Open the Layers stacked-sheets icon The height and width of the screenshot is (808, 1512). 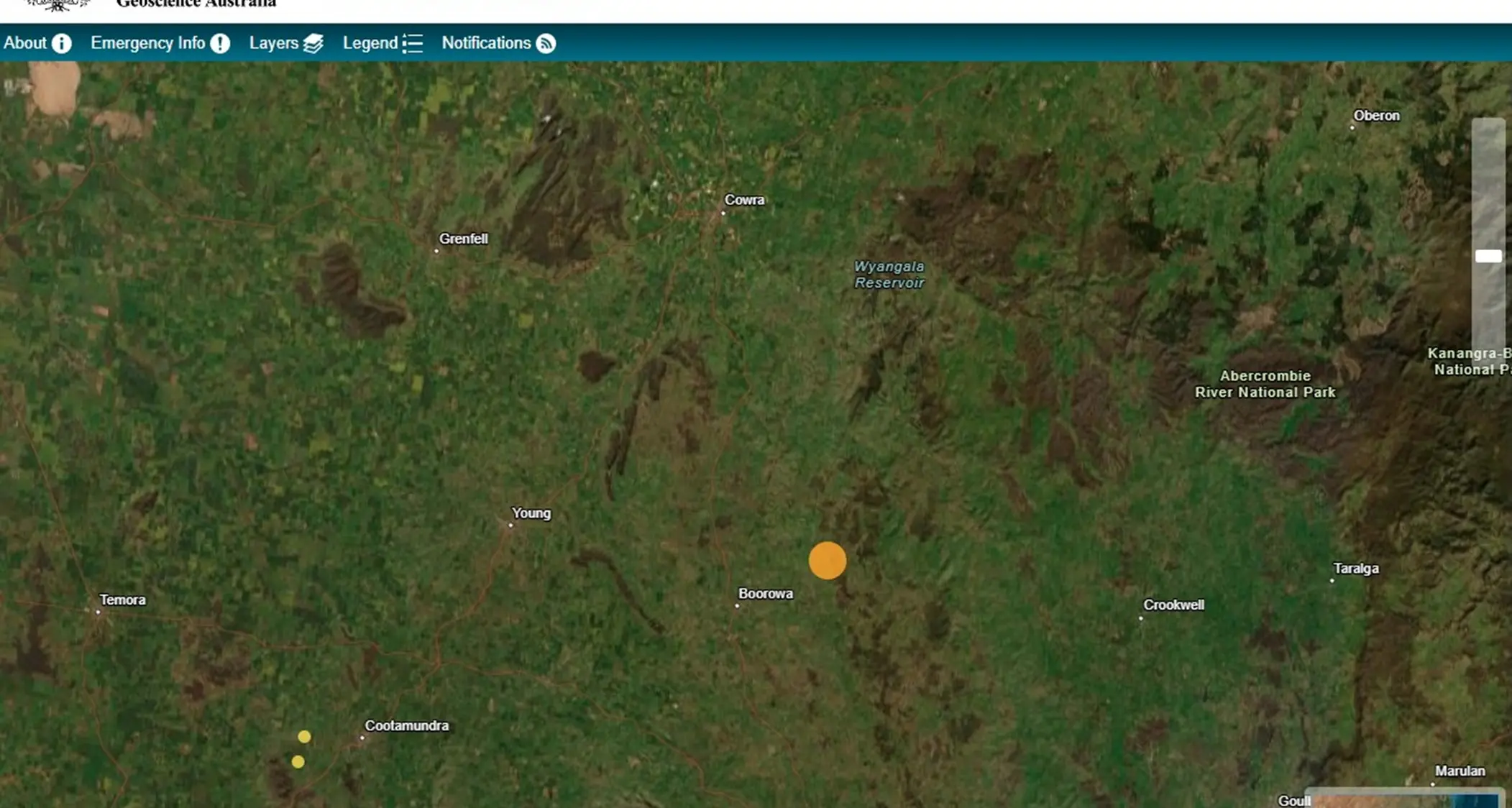pos(313,43)
